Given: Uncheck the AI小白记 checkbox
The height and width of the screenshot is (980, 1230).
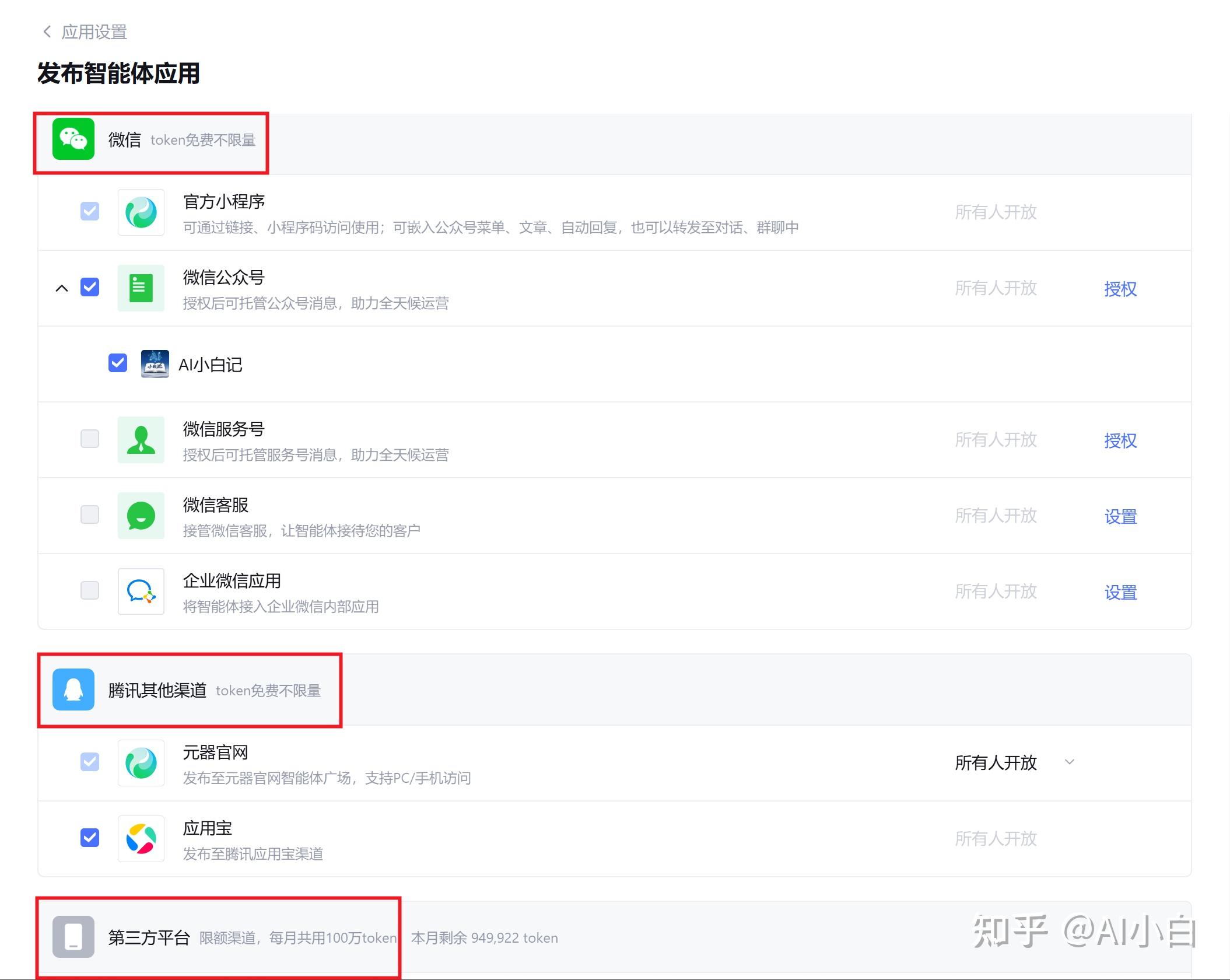Looking at the screenshot, I should [118, 363].
